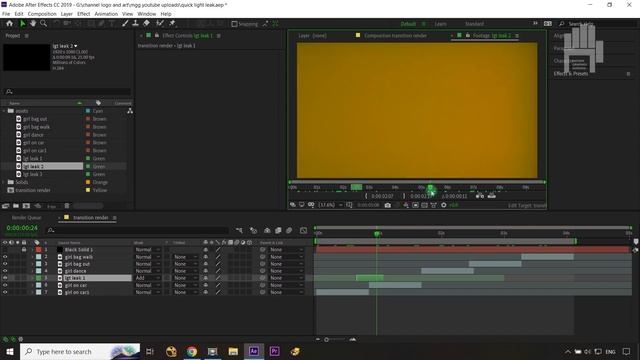Hide the girl bag walk layer
Image resolution: width=640 pixels, height=360 pixels.
coord(5,257)
